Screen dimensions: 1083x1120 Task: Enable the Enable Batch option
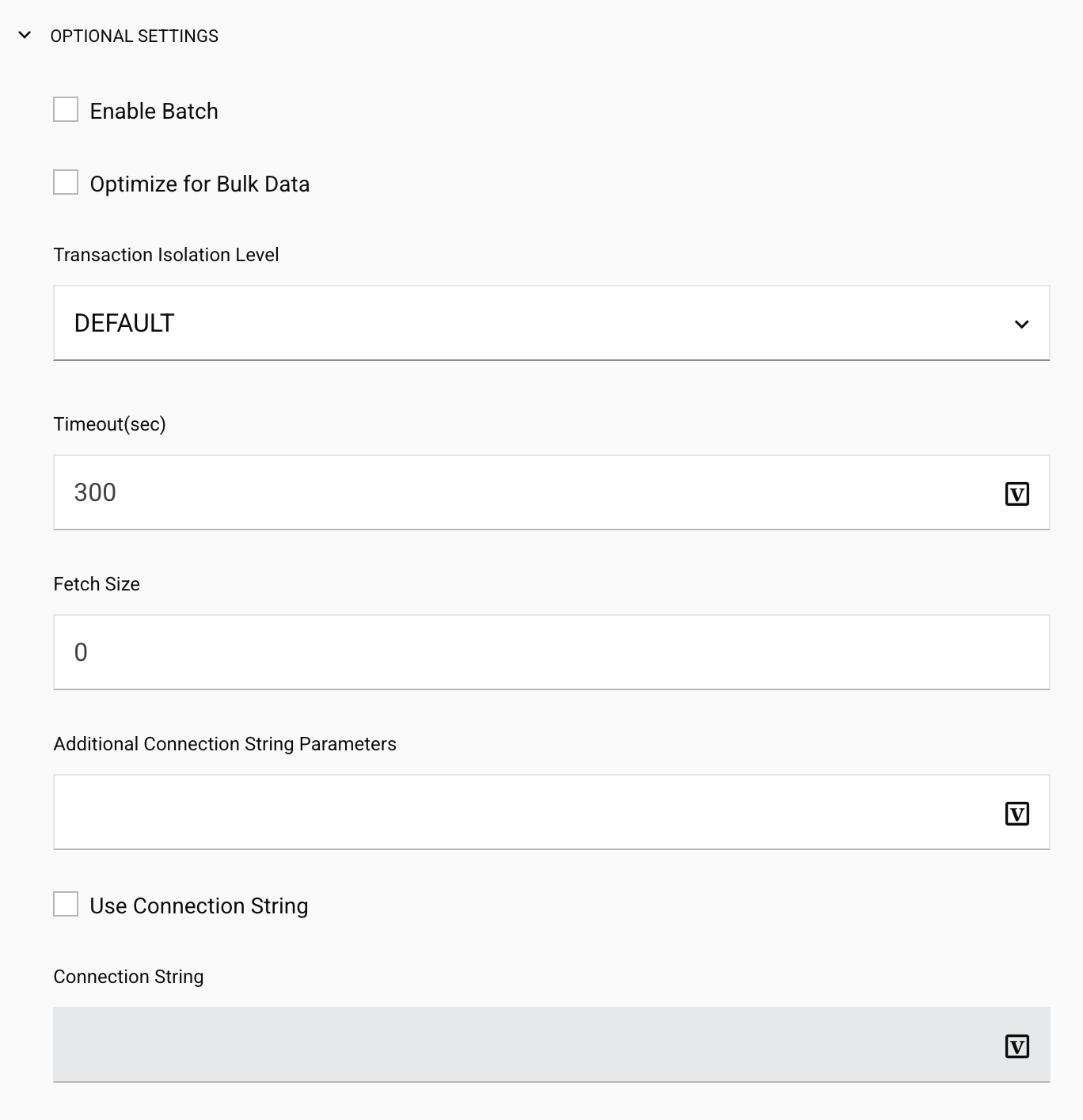(x=65, y=110)
